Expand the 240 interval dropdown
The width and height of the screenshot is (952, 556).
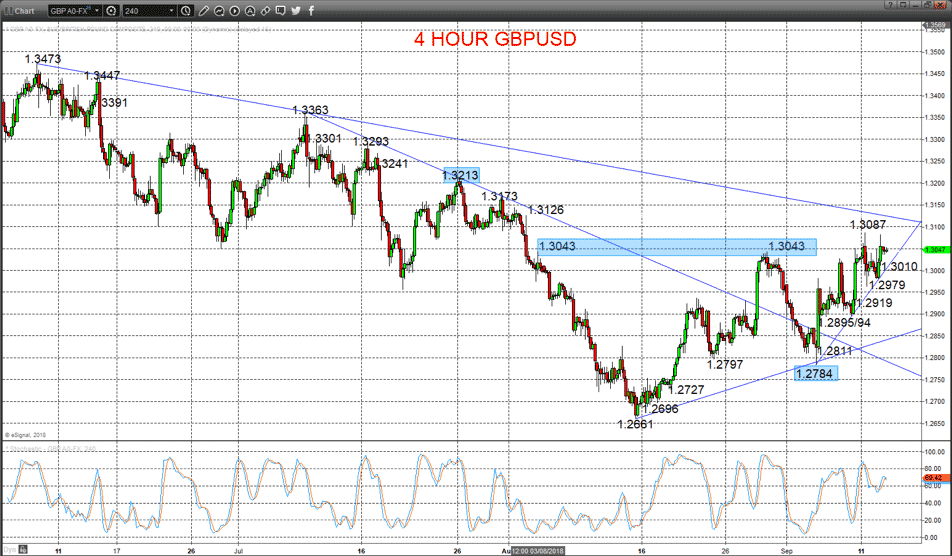click(172, 11)
